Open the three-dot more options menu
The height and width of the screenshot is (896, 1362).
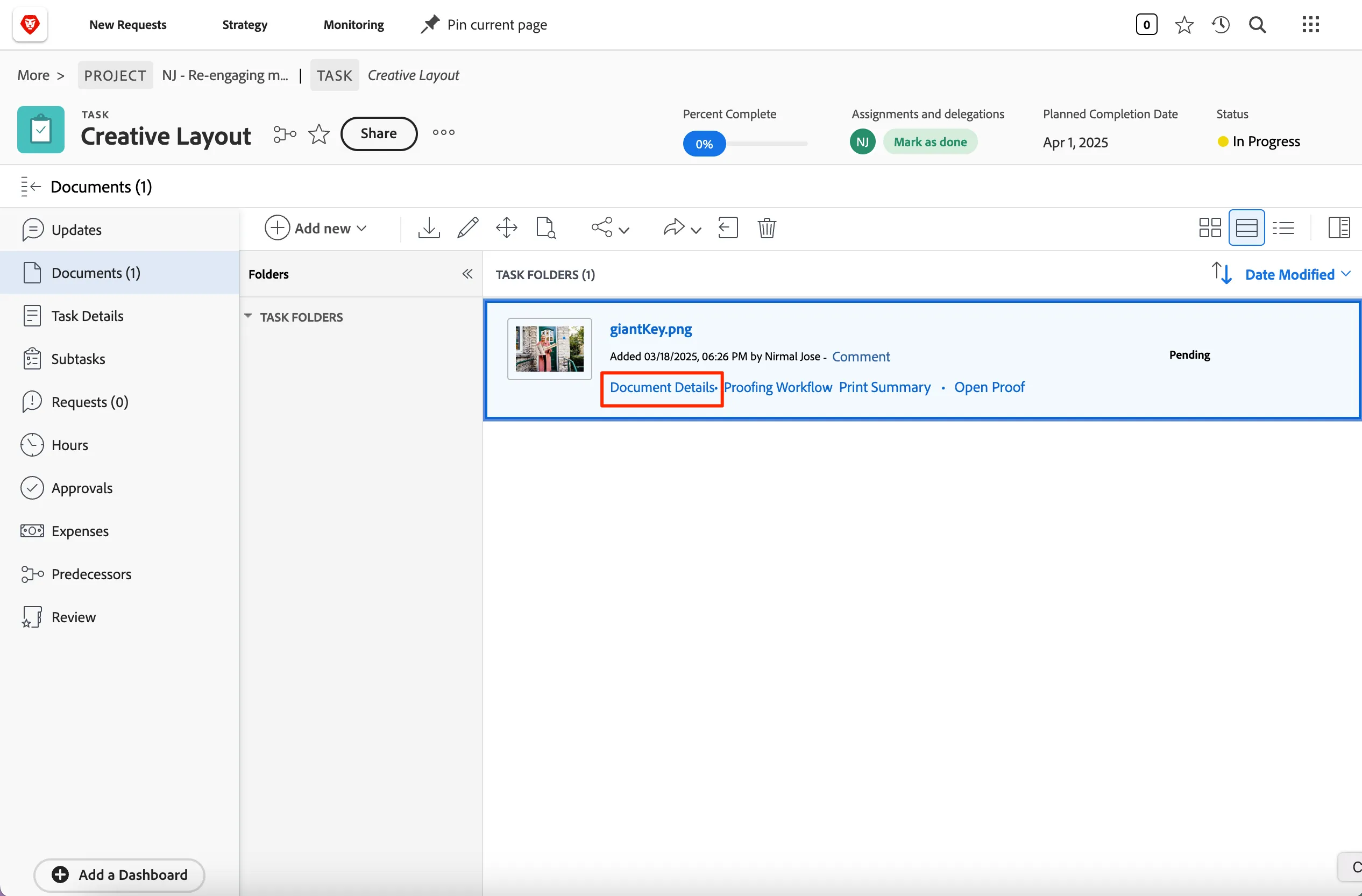(x=443, y=133)
